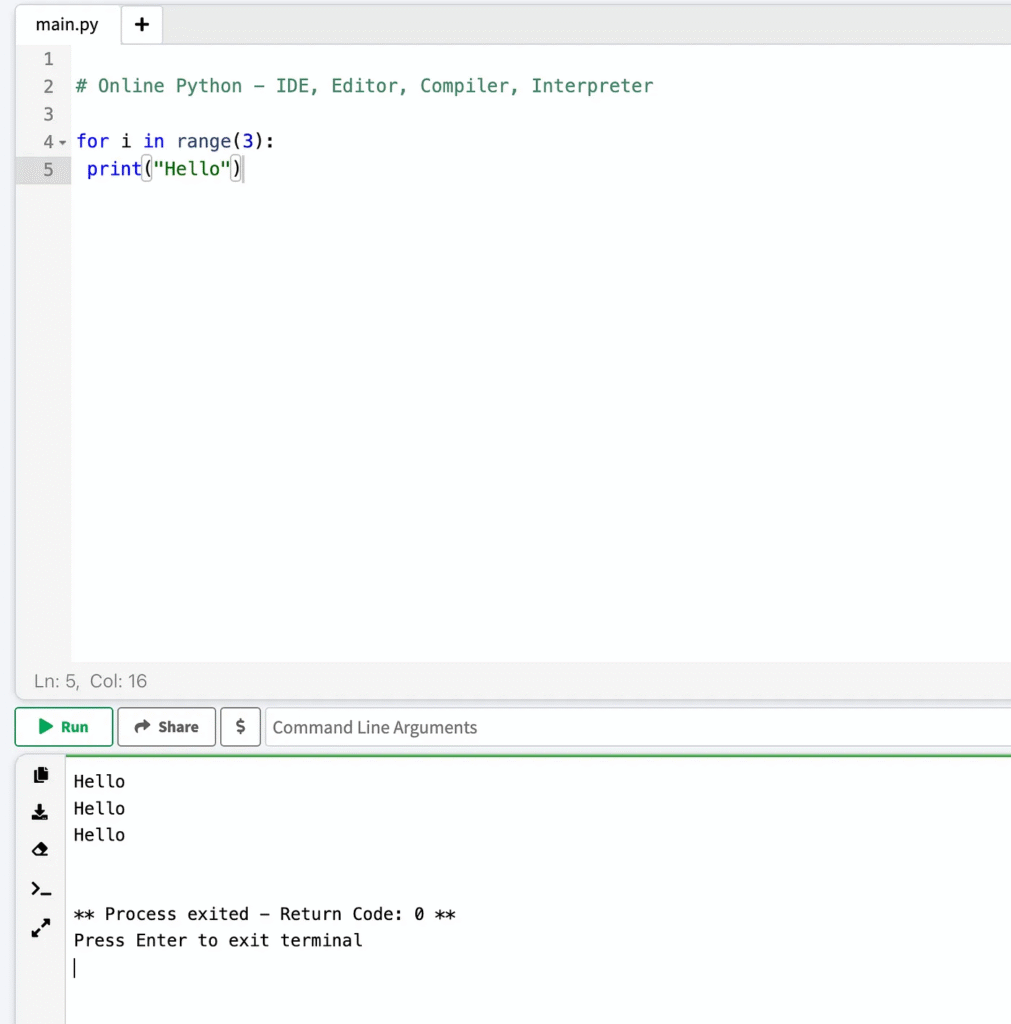The height and width of the screenshot is (1024, 1011).
Task: Select line number 2 in gutter
Action: point(48,86)
